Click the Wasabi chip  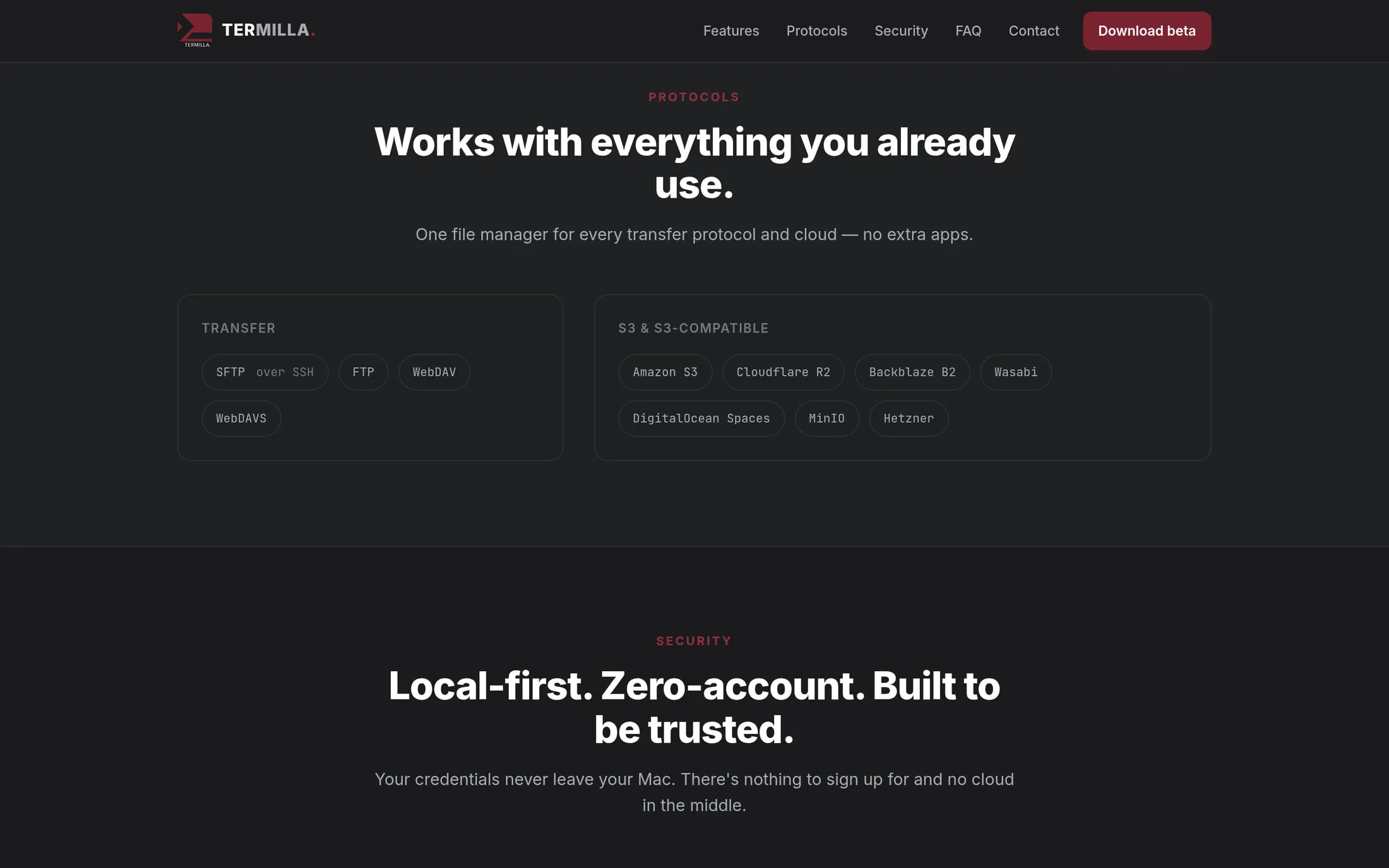(1016, 372)
